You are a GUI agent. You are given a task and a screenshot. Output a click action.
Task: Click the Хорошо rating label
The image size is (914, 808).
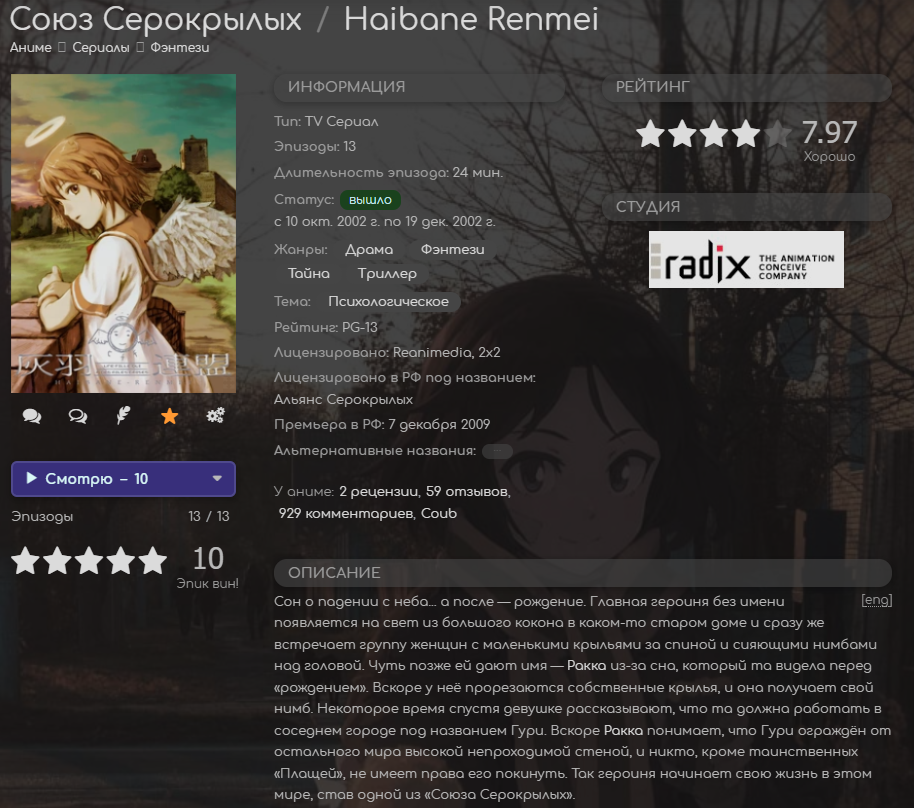coord(829,156)
